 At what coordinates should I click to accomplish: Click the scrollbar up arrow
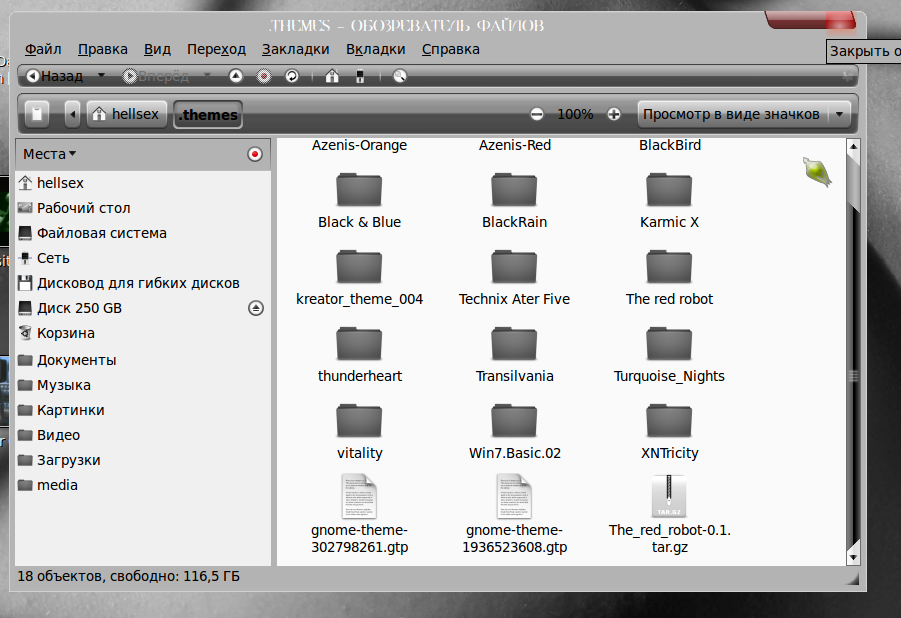click(x=853, y=147)
